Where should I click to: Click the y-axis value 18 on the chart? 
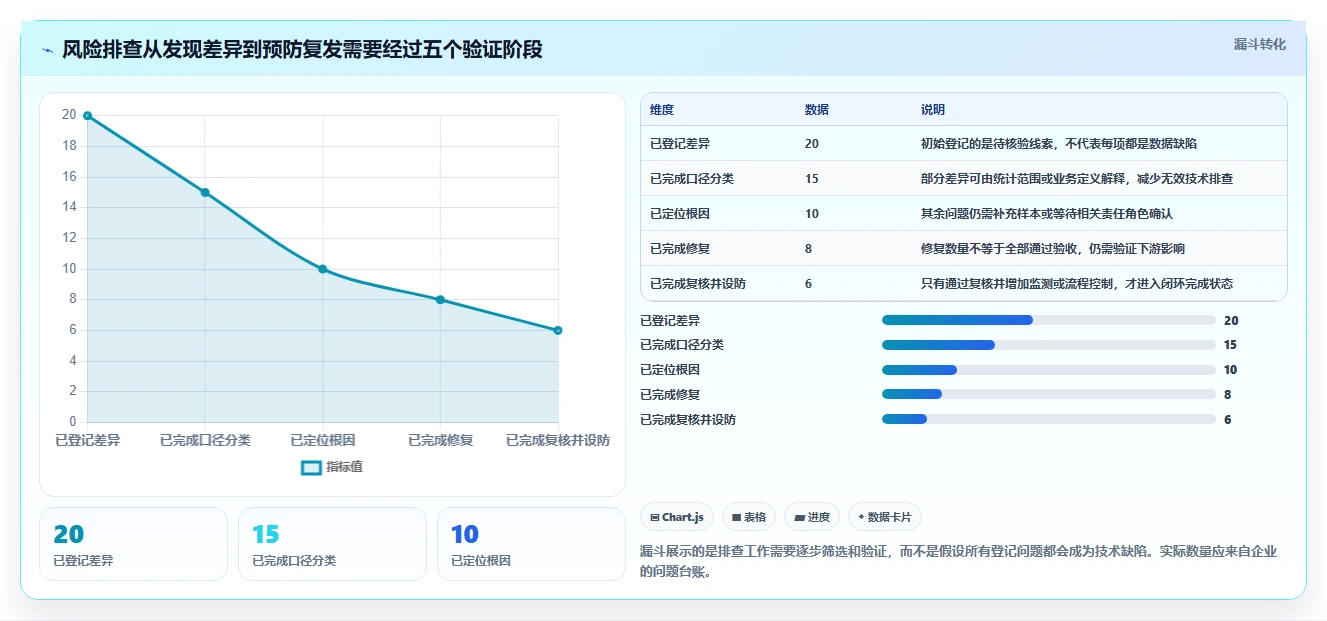(x=69, y=146)
